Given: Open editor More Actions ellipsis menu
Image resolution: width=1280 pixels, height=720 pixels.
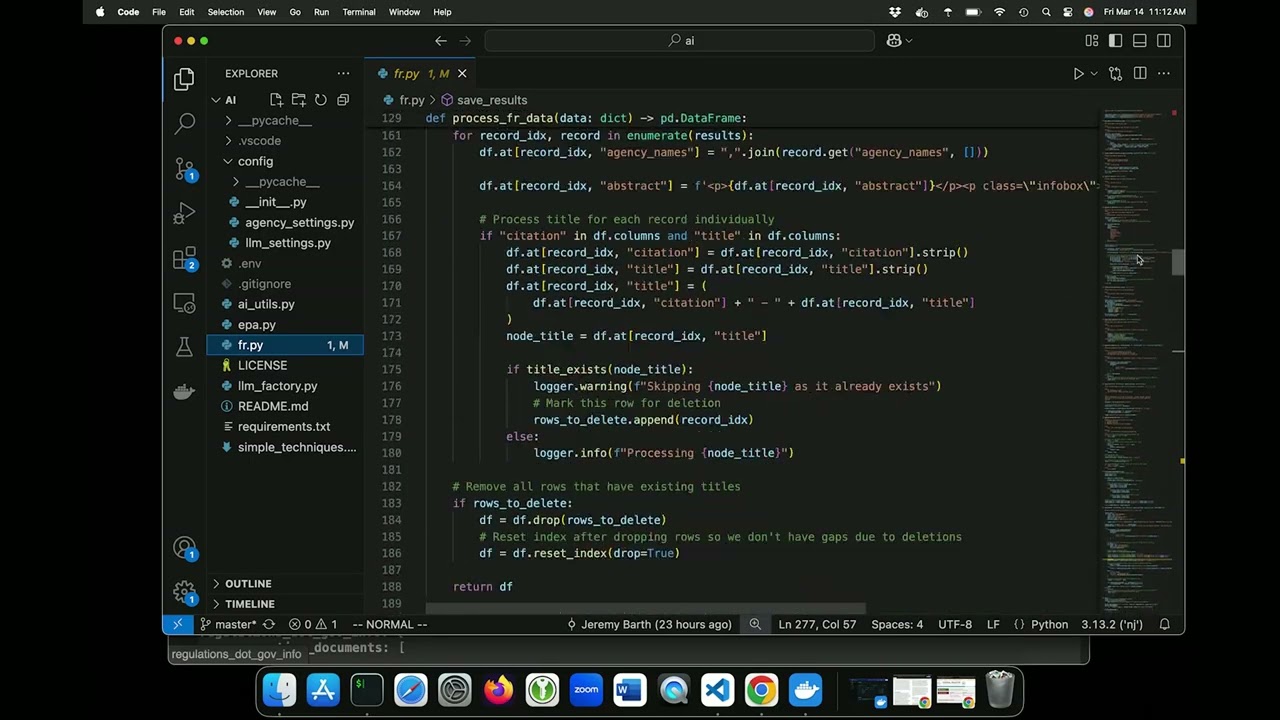Looking at the screenshot, I should (x=1164, y=73).
